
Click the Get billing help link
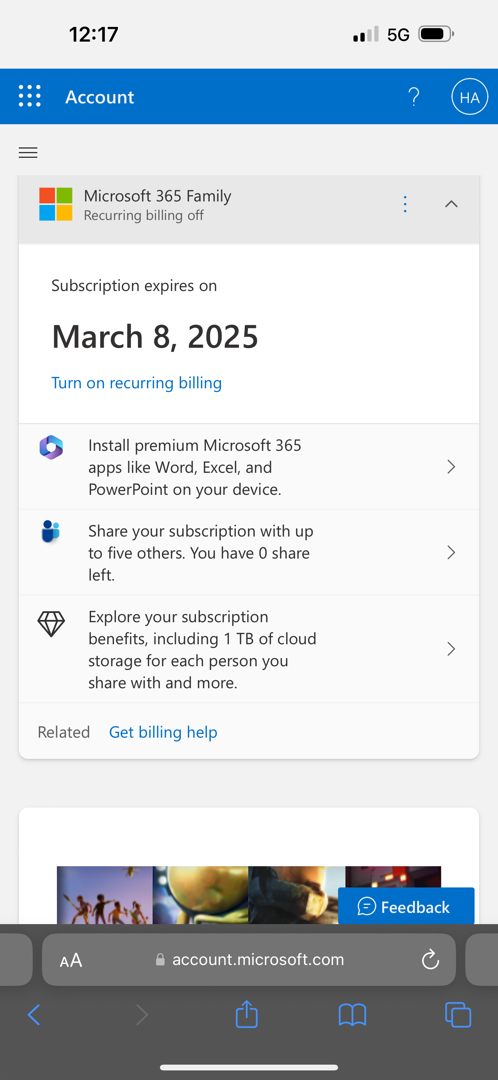[163, 732]
